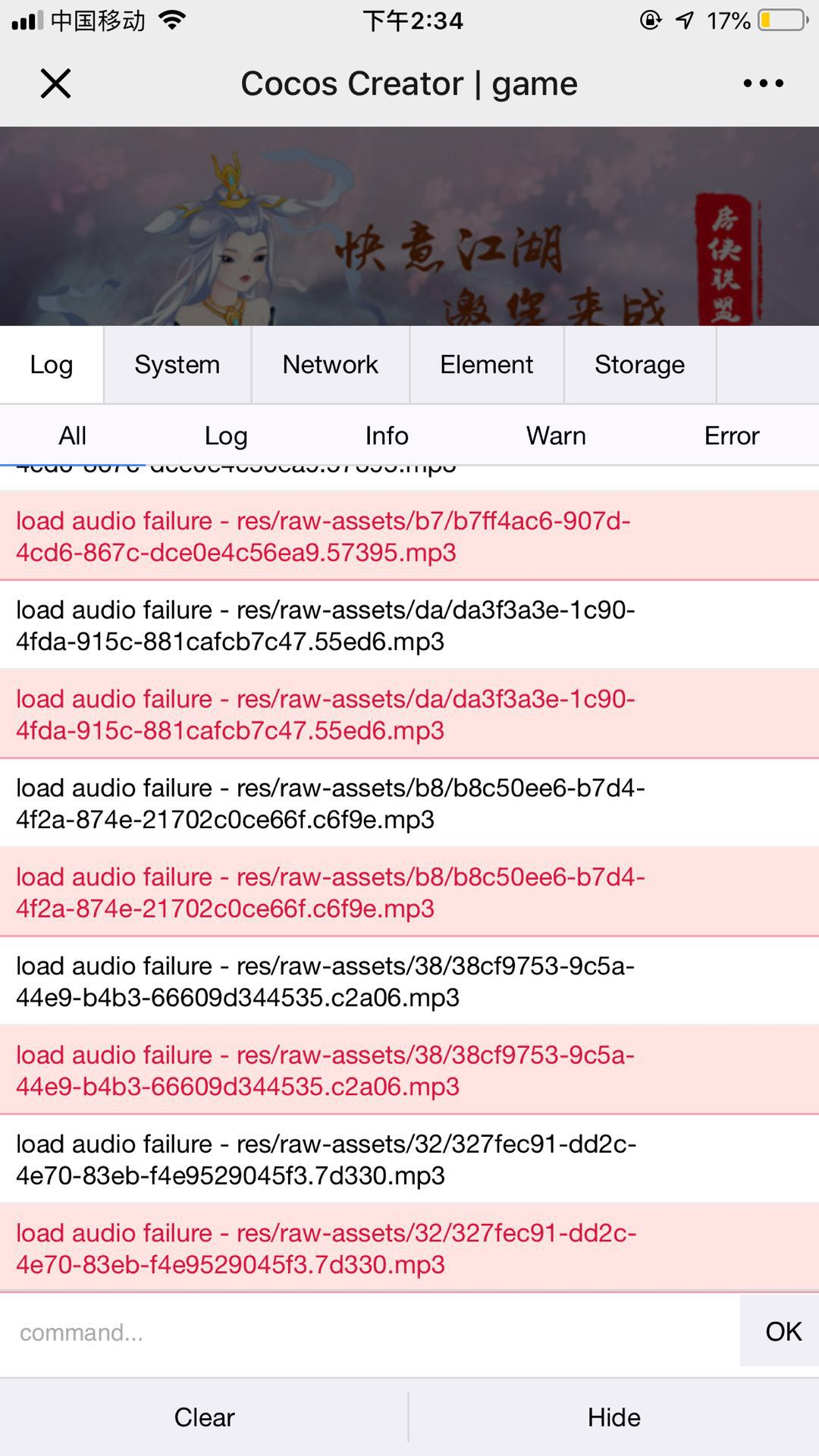Screen dimensions: 819x1456
Task: Open the three-dot more options menu
Action: point(763,83)
